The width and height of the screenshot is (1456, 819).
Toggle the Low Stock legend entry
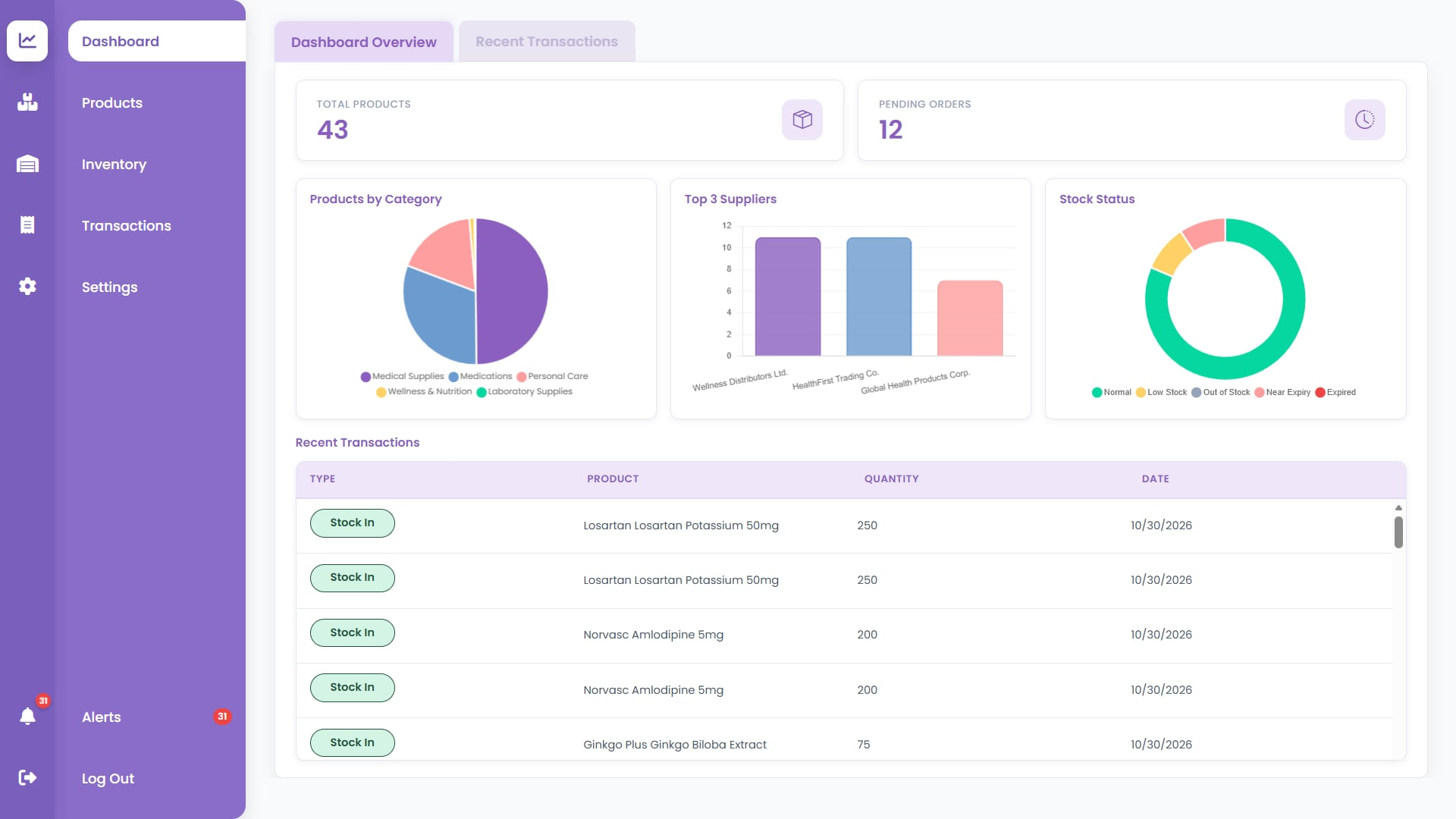tap(1161, 392)
